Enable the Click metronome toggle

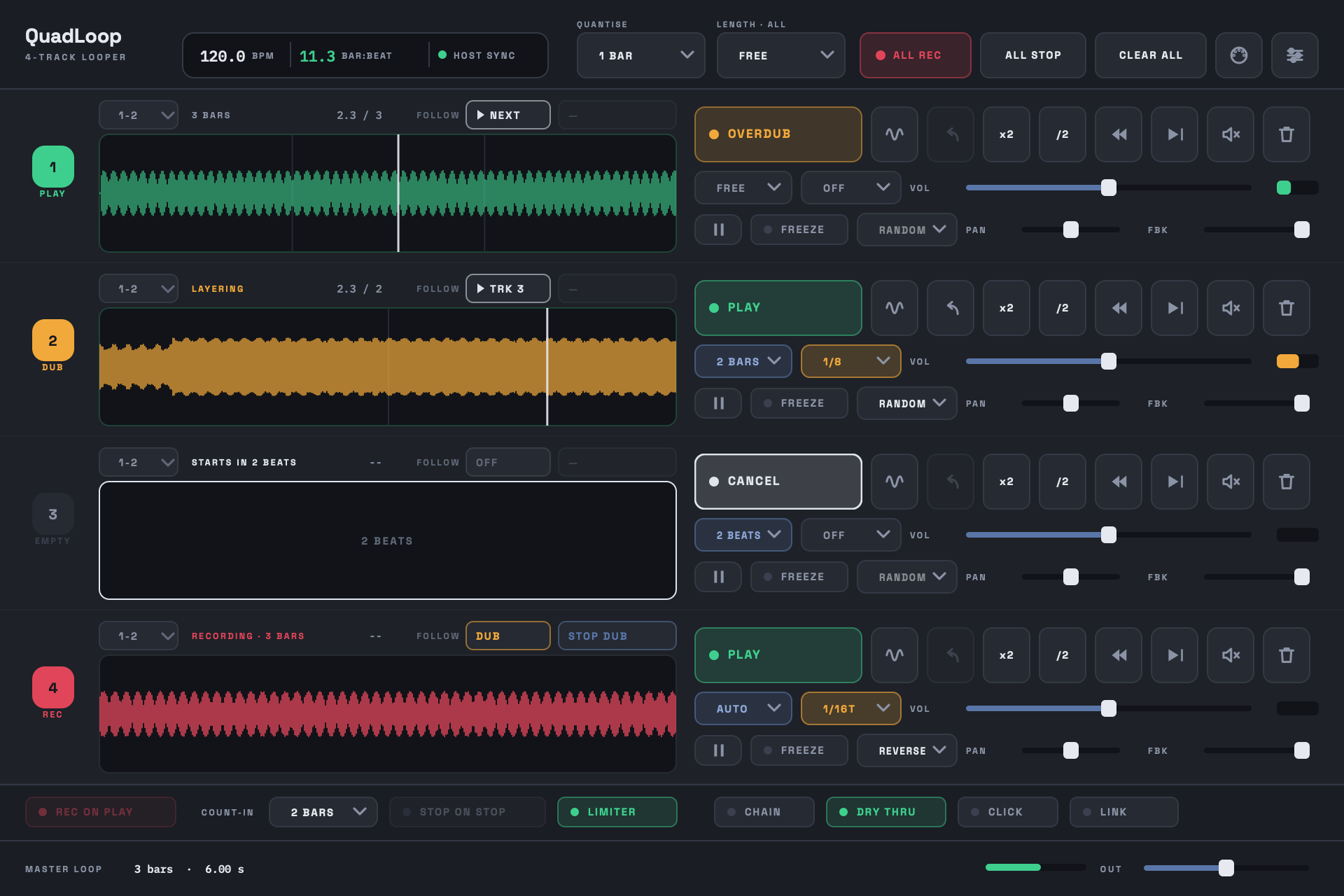(1007, 812)
